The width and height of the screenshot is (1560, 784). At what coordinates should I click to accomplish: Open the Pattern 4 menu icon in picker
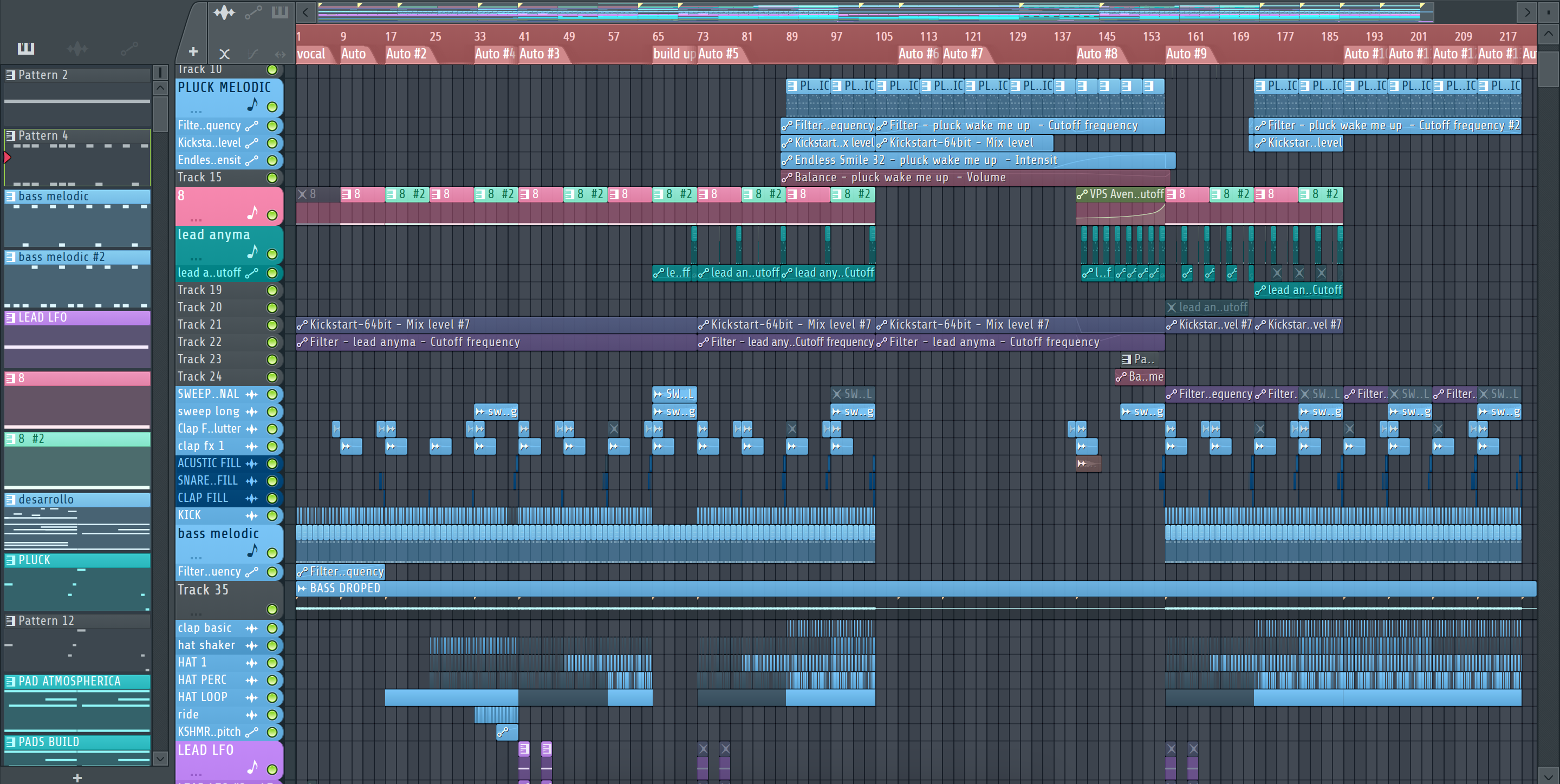coord(11,135)
